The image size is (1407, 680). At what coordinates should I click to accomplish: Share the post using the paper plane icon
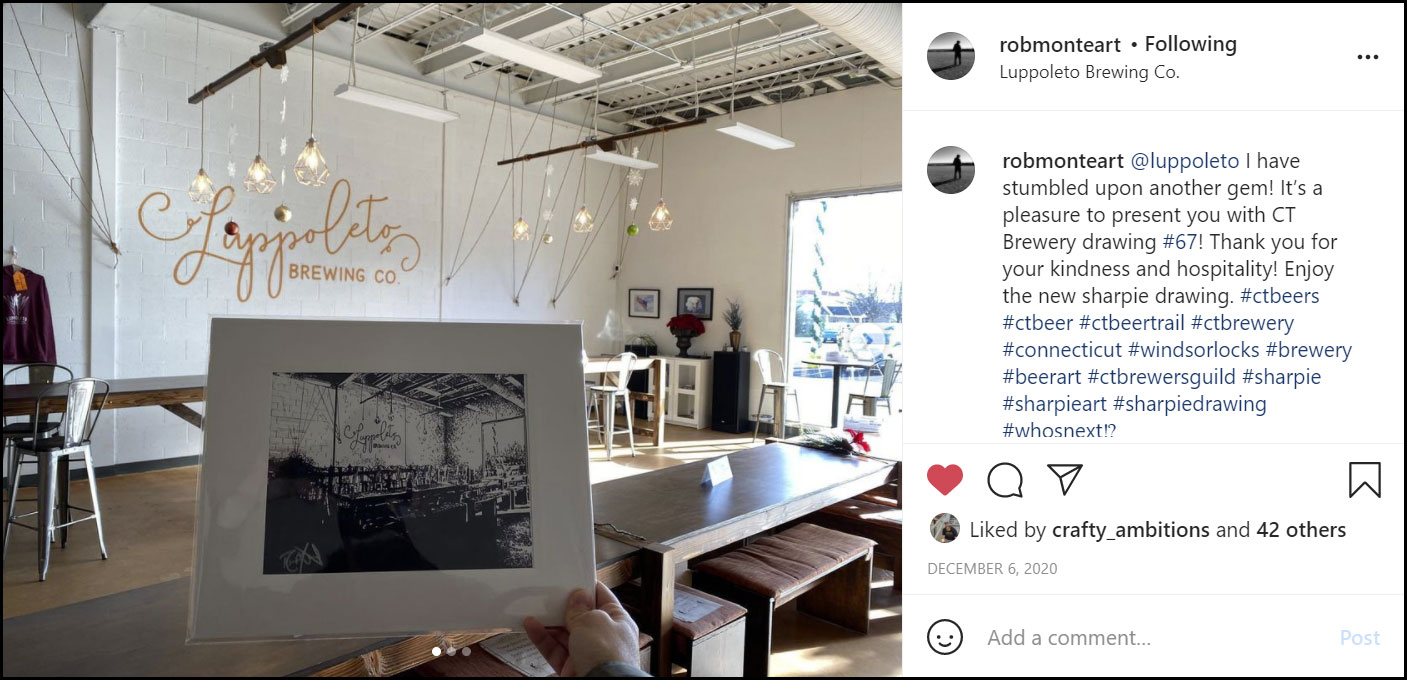1066,479
